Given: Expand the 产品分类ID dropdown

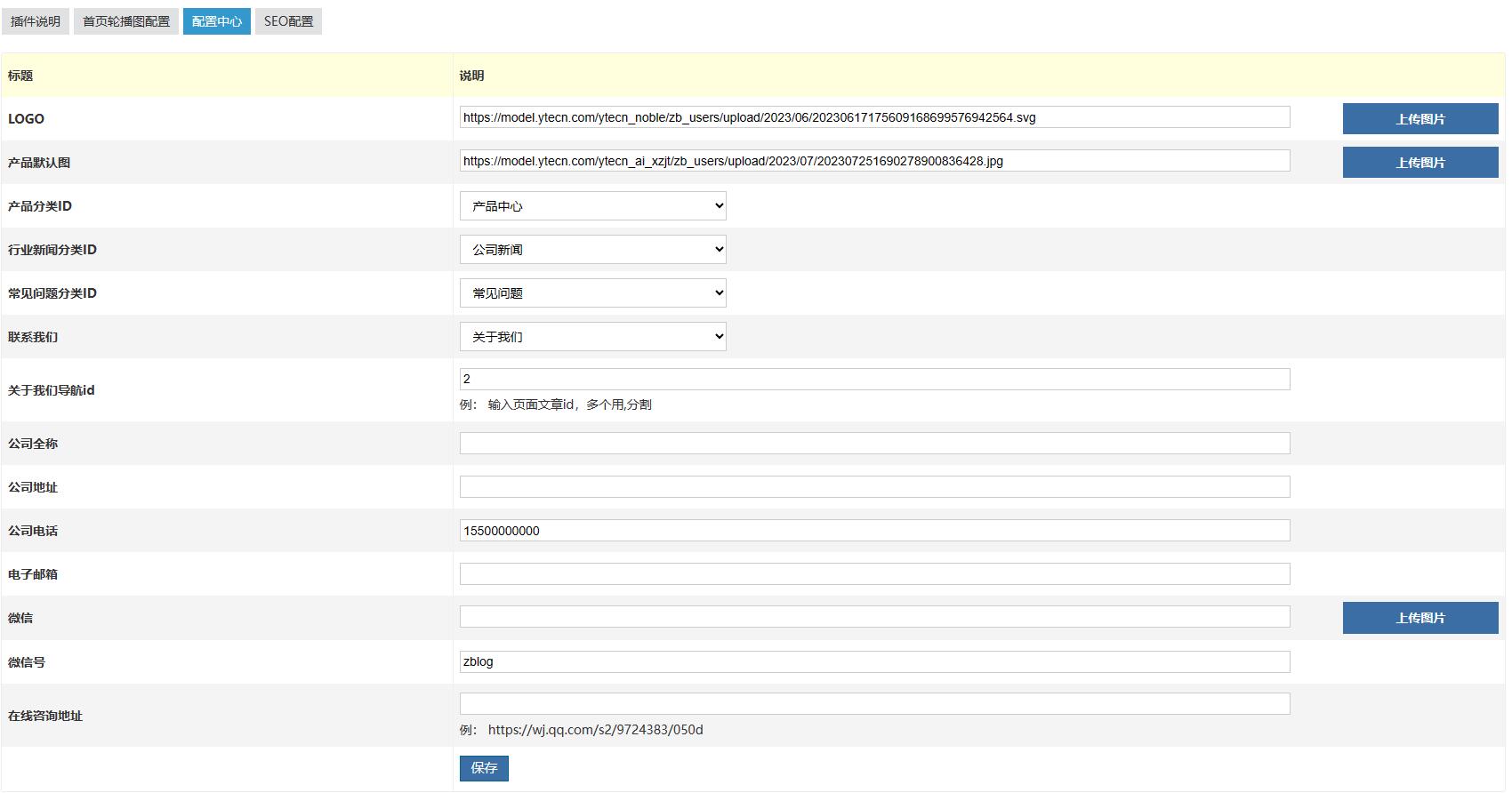Looking at the screenshot, I should pyautogui.click(x=592, y=205).
